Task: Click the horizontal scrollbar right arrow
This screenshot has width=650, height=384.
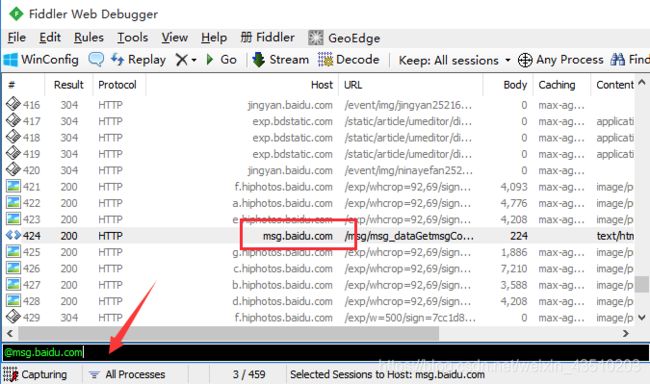Action: 626,333
